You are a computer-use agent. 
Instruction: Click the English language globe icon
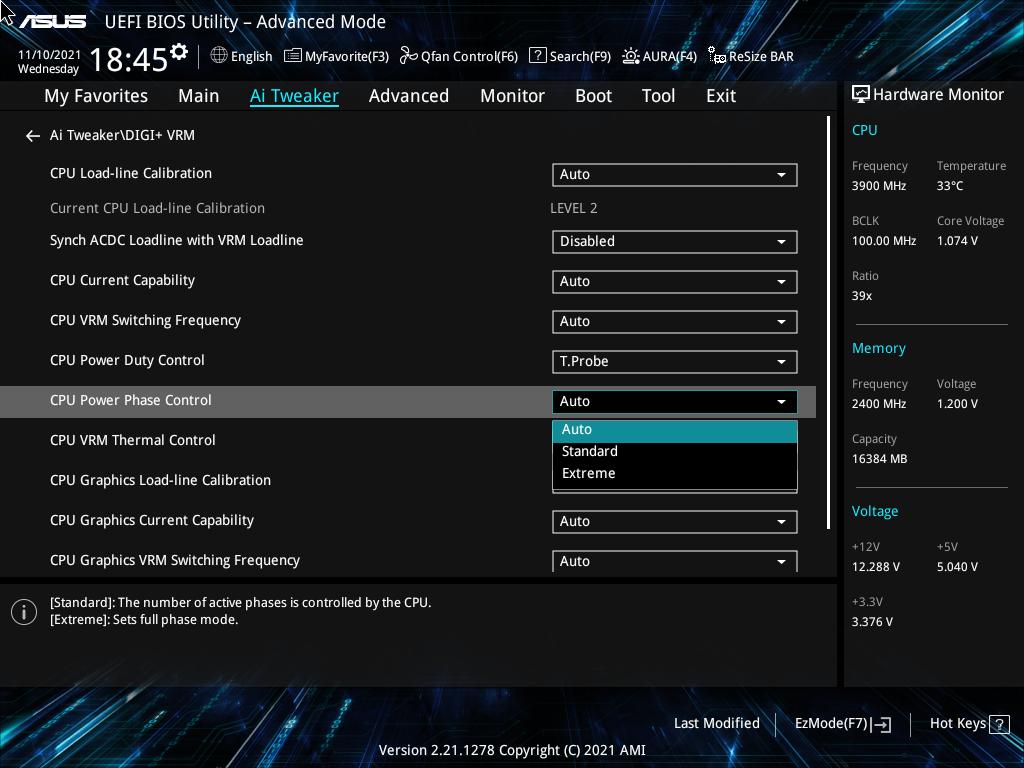(219, 56)
